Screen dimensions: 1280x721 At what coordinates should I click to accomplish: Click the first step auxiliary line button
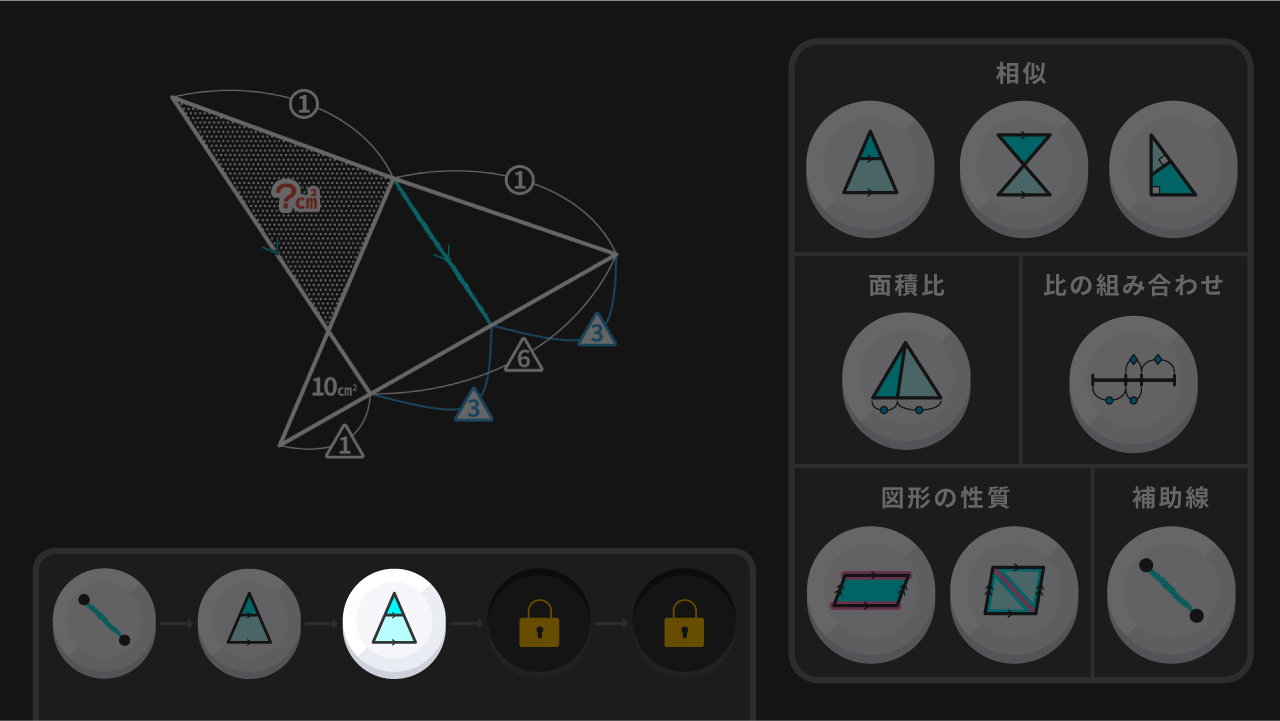[x=104, y=621]
